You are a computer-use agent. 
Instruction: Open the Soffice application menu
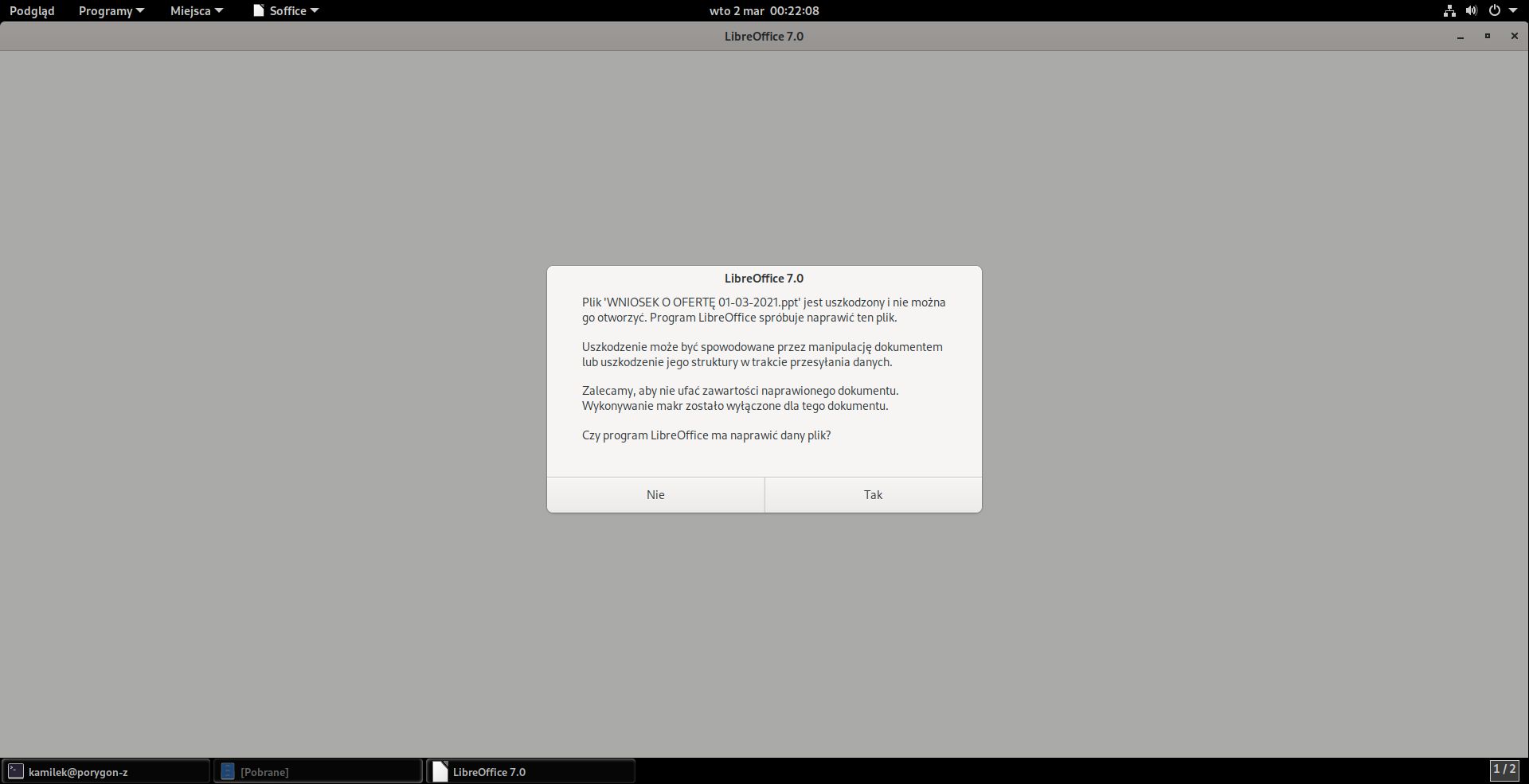click(x=286, y=11)
